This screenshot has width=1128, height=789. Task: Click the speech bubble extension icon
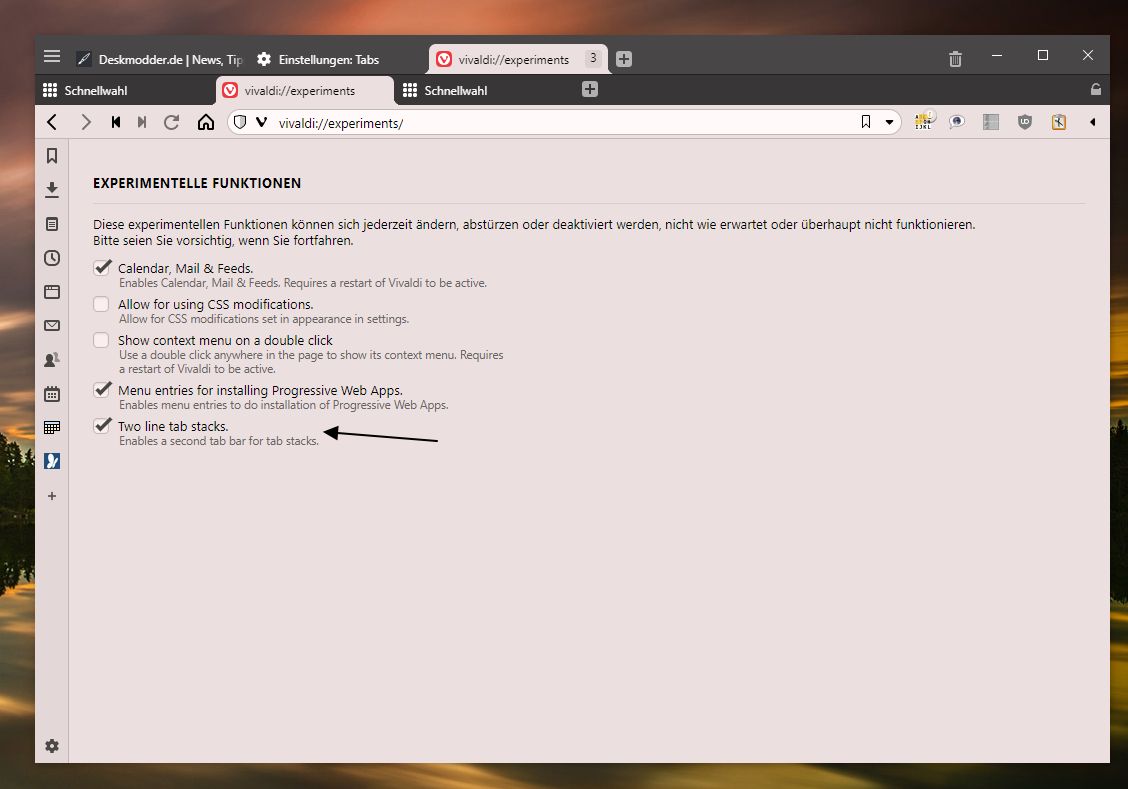click(x=956, y=122)
